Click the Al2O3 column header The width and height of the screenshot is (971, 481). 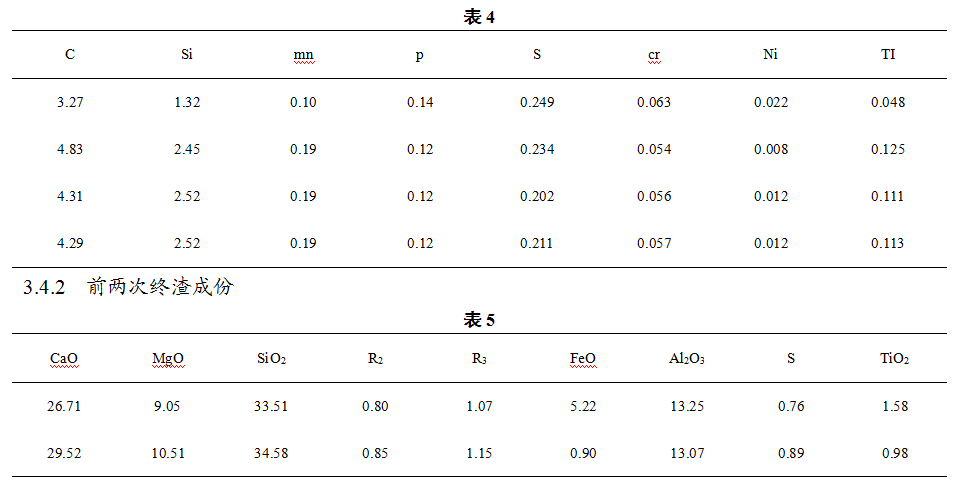click(687, 358)
